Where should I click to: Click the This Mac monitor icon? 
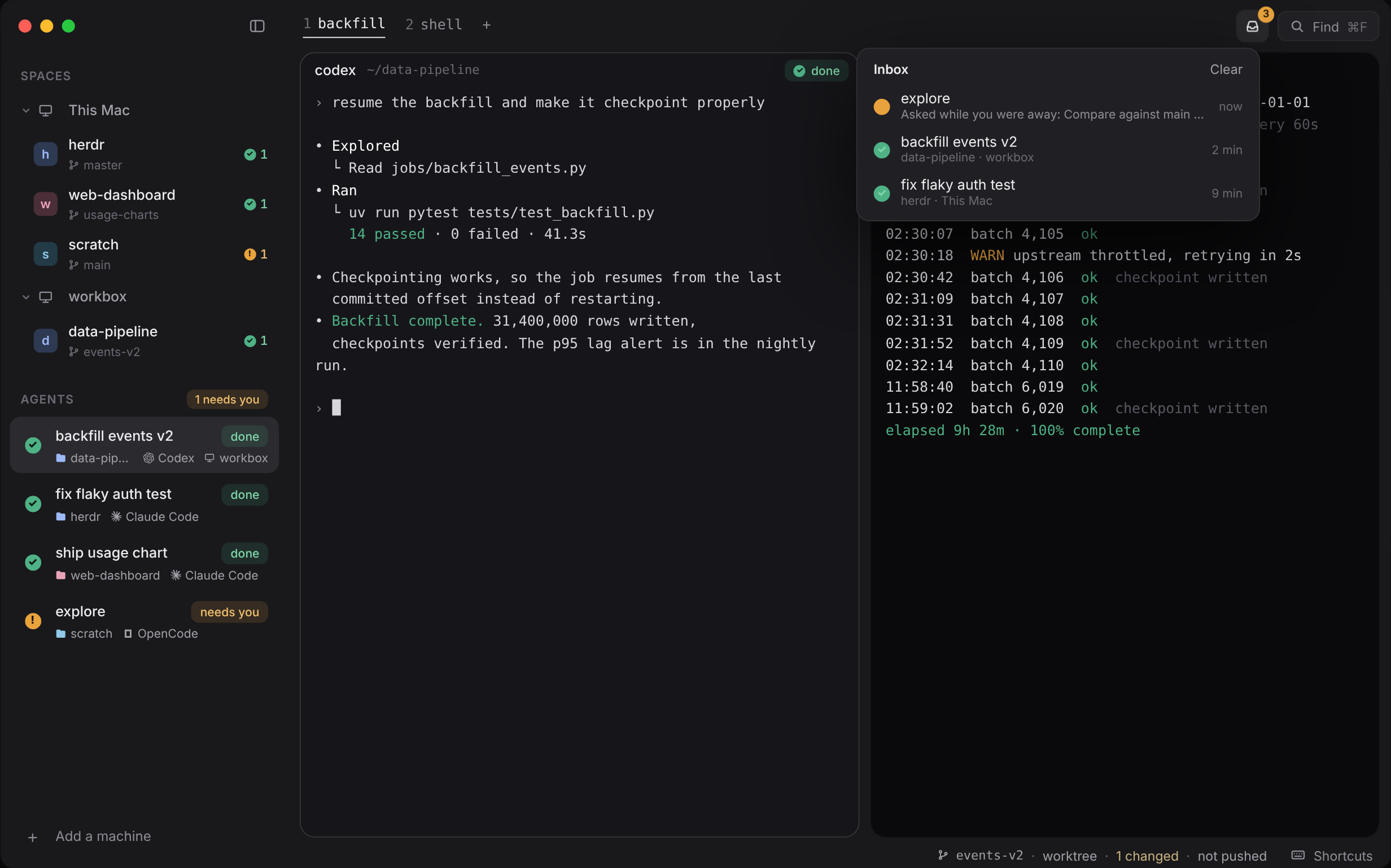45,110
